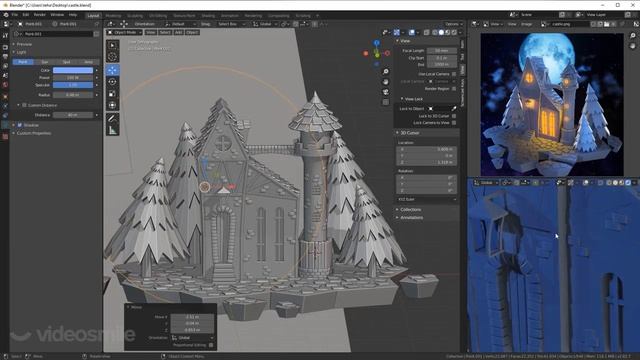Click the pan hand in image editor

point(633,46)
